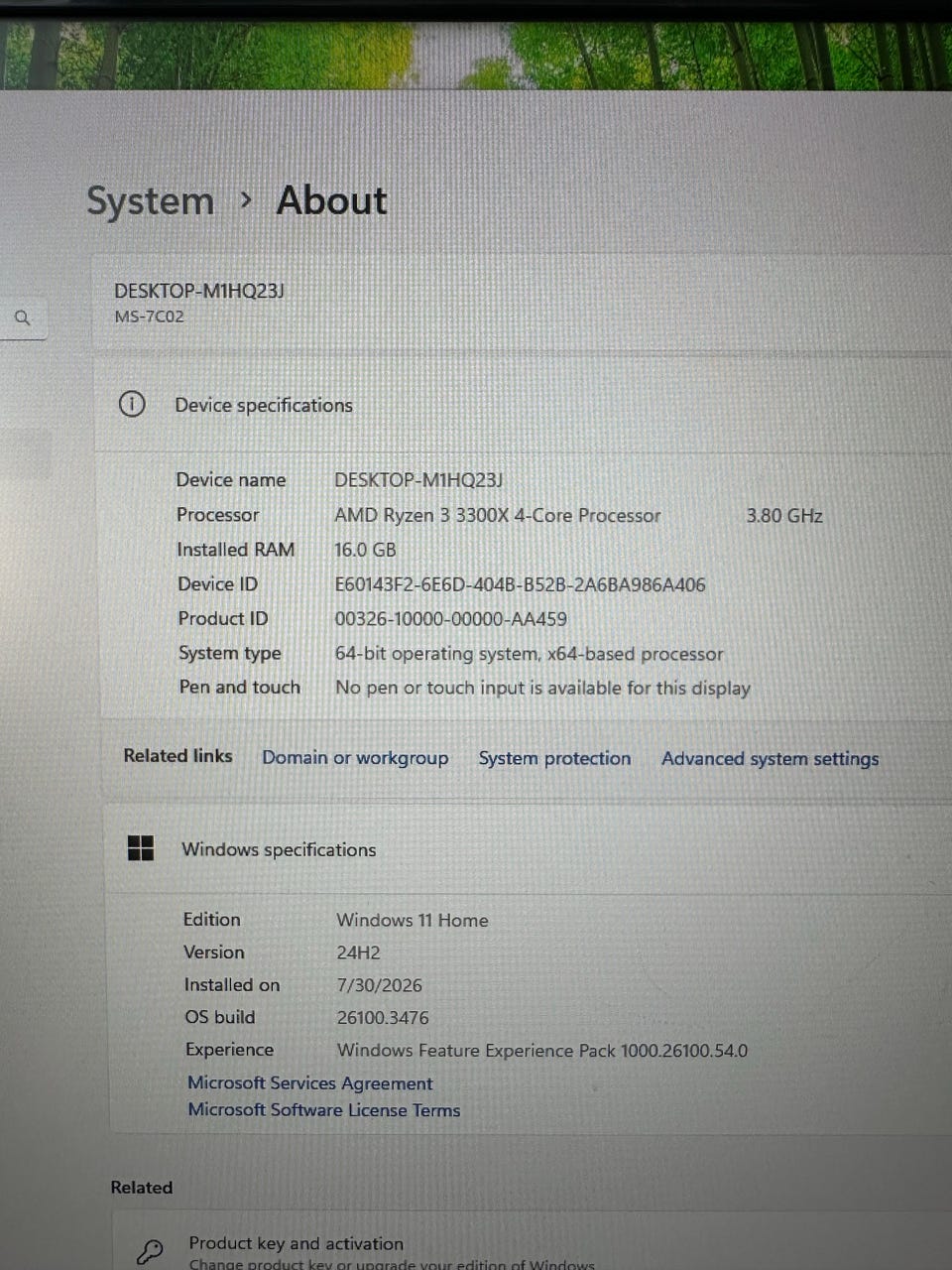Click the Installed on label
Screen dimensions: 952x1270
pyautogui.click(x=232, y=984)
